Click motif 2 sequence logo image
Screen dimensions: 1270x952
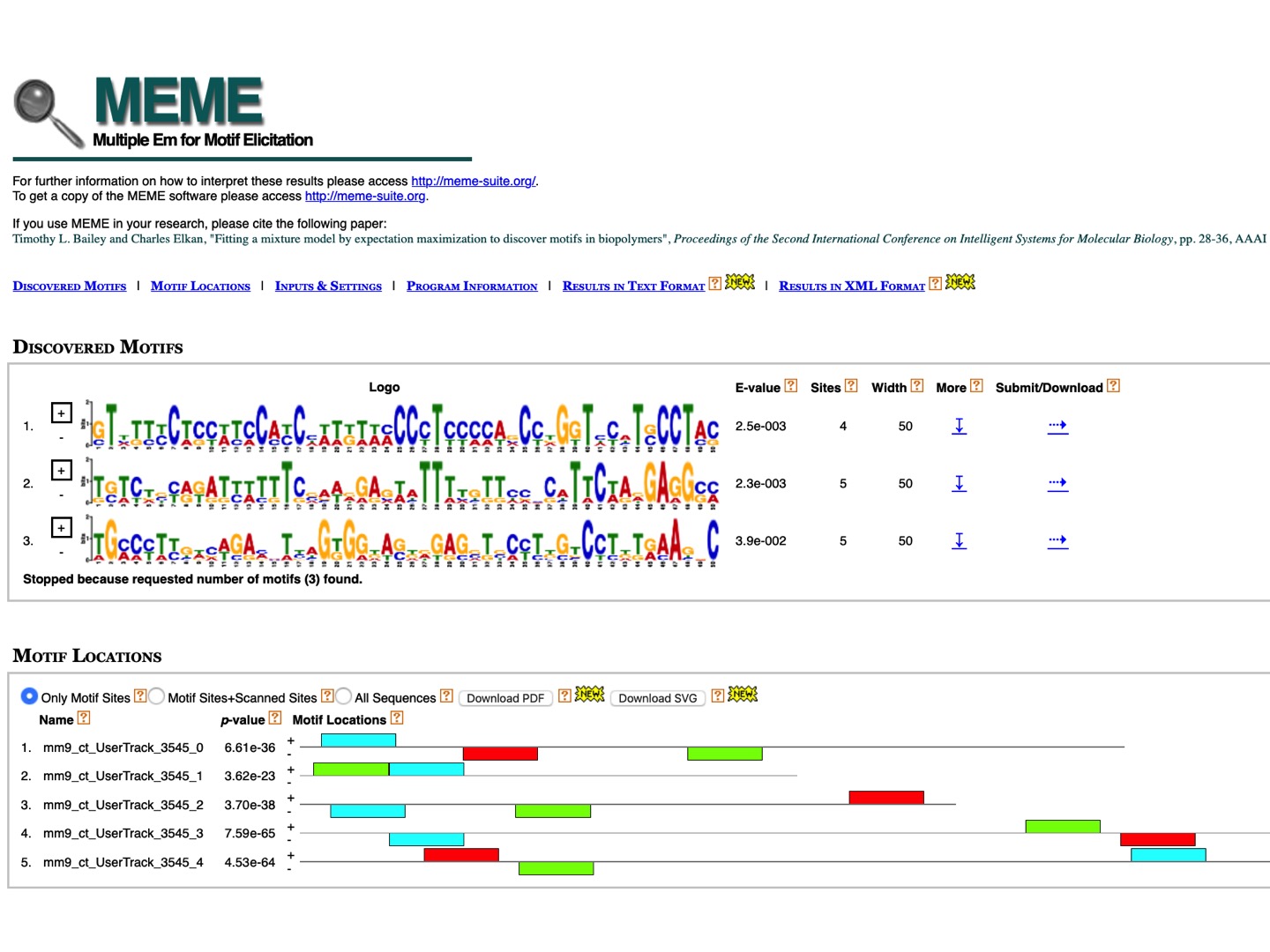pos(400,482)
